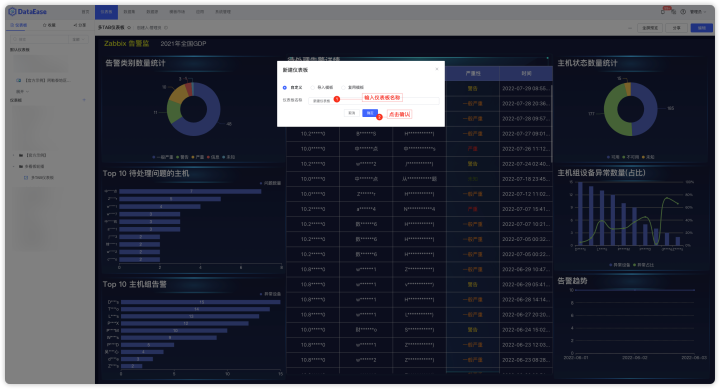
Task: Select the 导入模板 radio option
Action: 313,87
